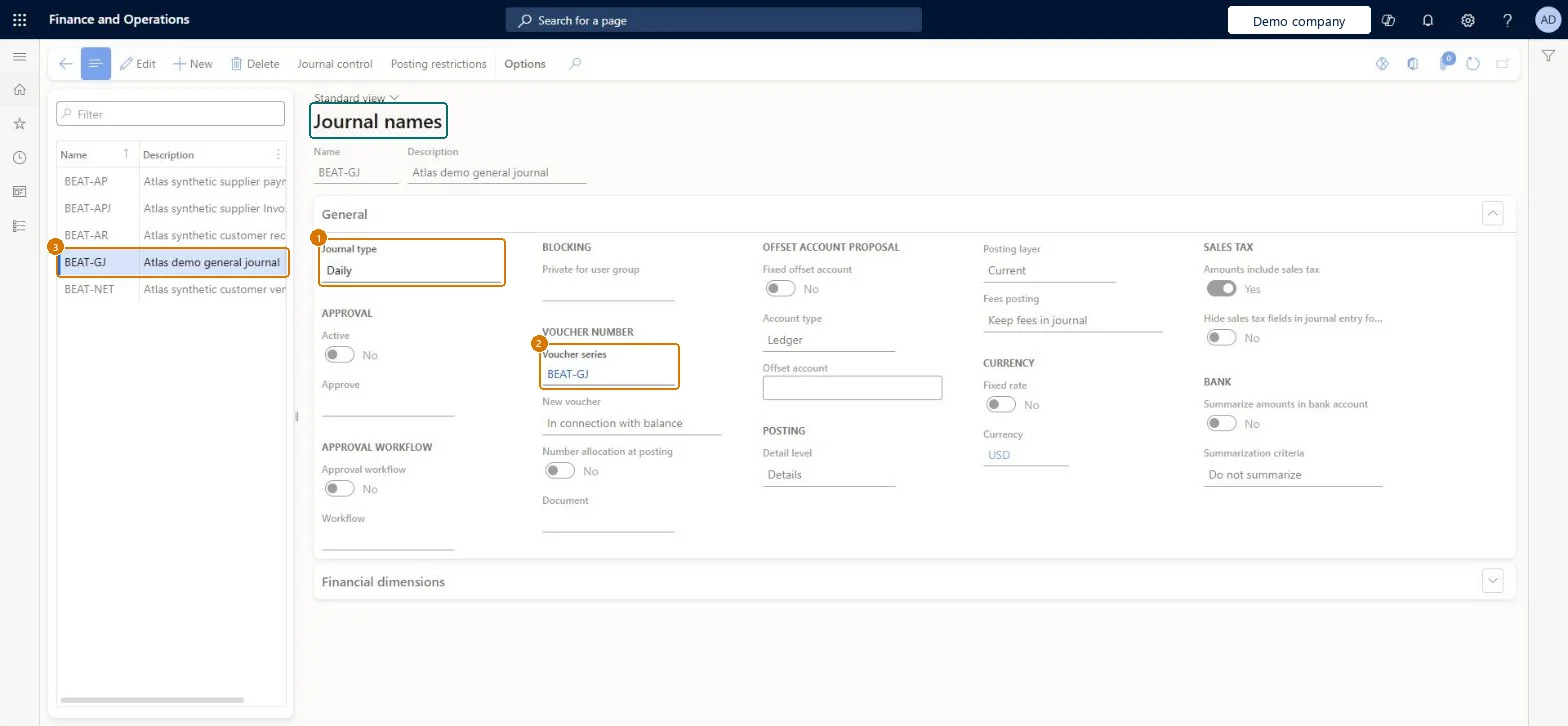Open the action pane search magnifier
The height and width of the screenshot is (726, 1568).
[x=575, y=64]
